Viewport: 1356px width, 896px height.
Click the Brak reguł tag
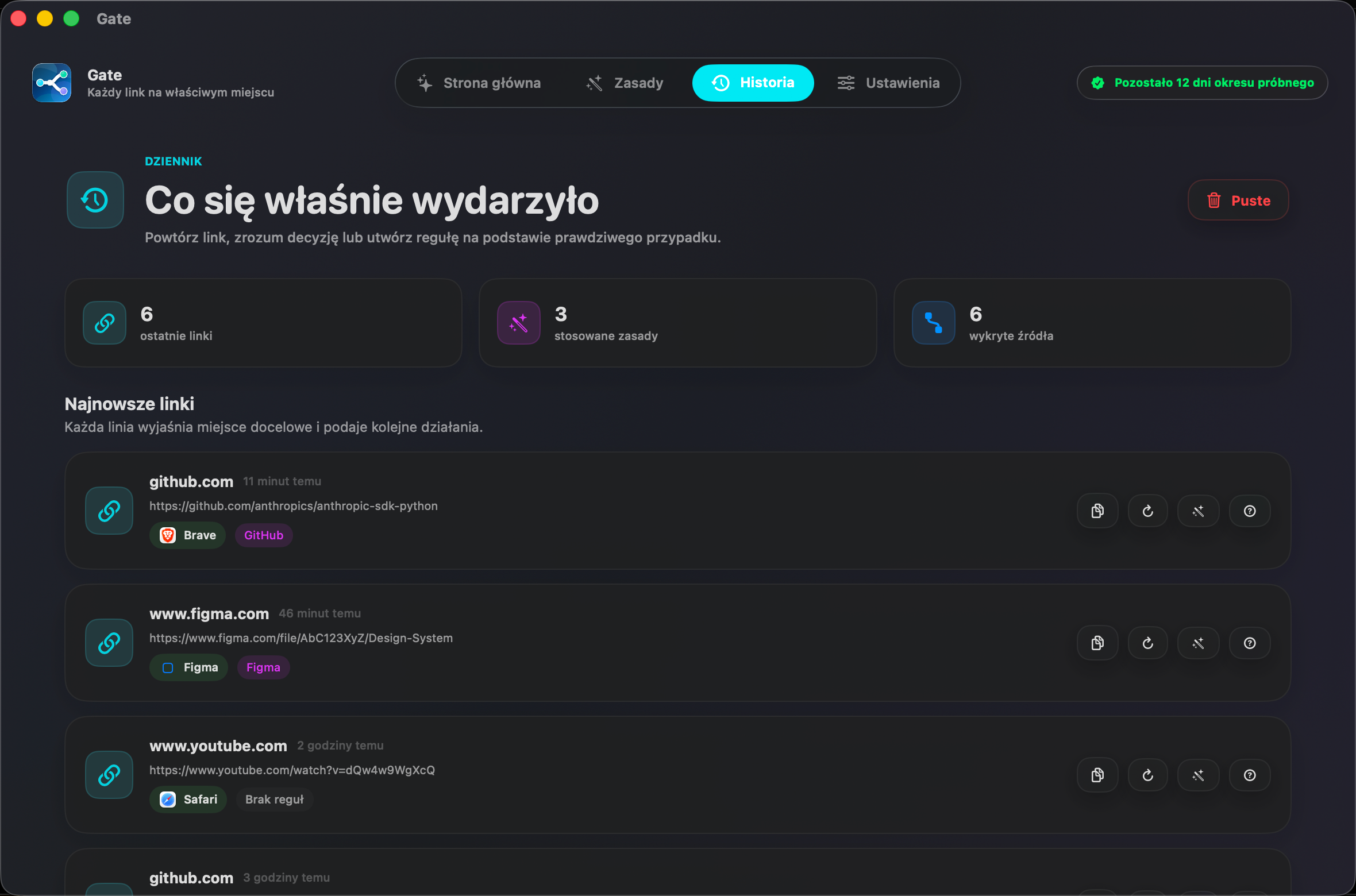(275, 800)
